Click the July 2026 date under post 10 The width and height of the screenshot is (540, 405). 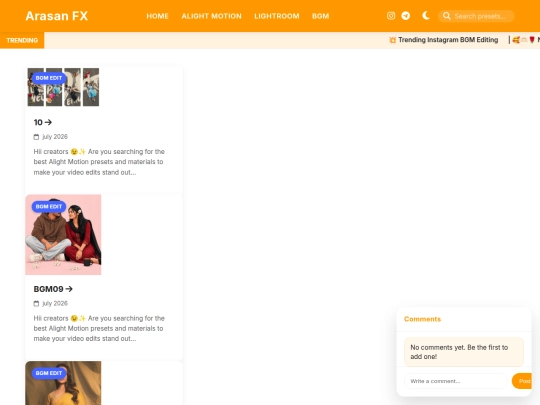pos(55,137)
